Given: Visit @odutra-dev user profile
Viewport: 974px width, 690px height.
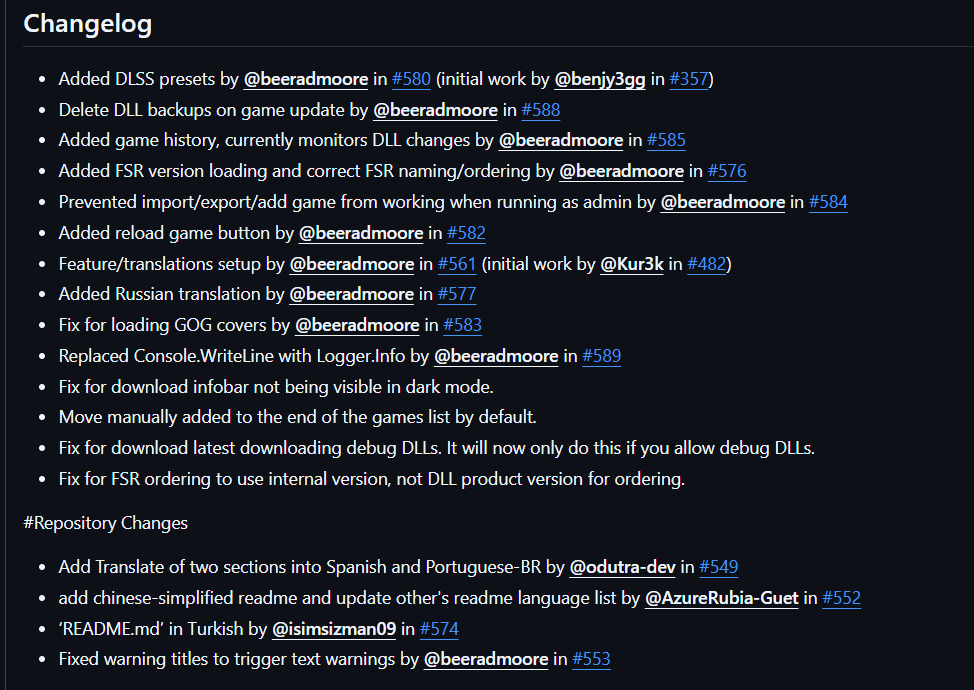Looking at the screenshot, I should pos(622,567).
